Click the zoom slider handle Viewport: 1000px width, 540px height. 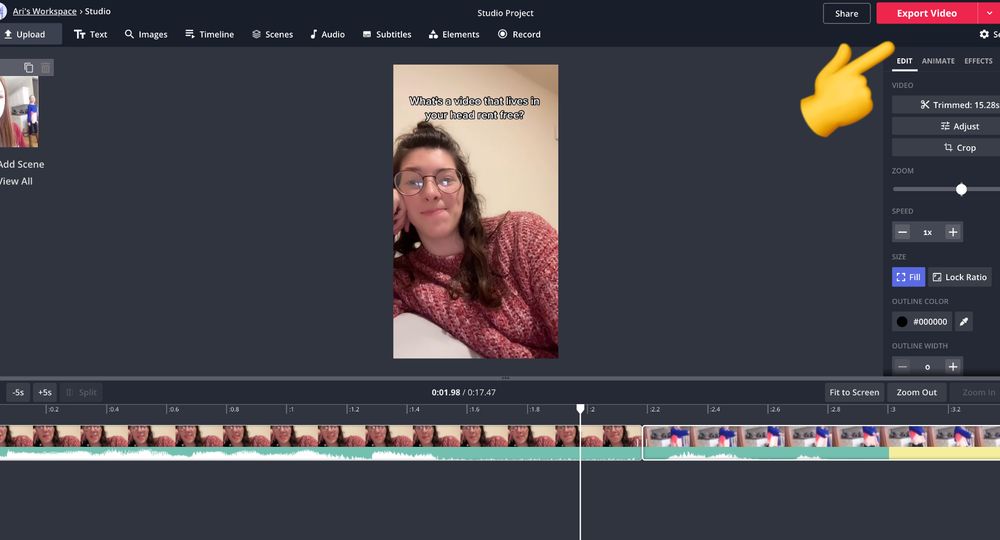[961, 189]
